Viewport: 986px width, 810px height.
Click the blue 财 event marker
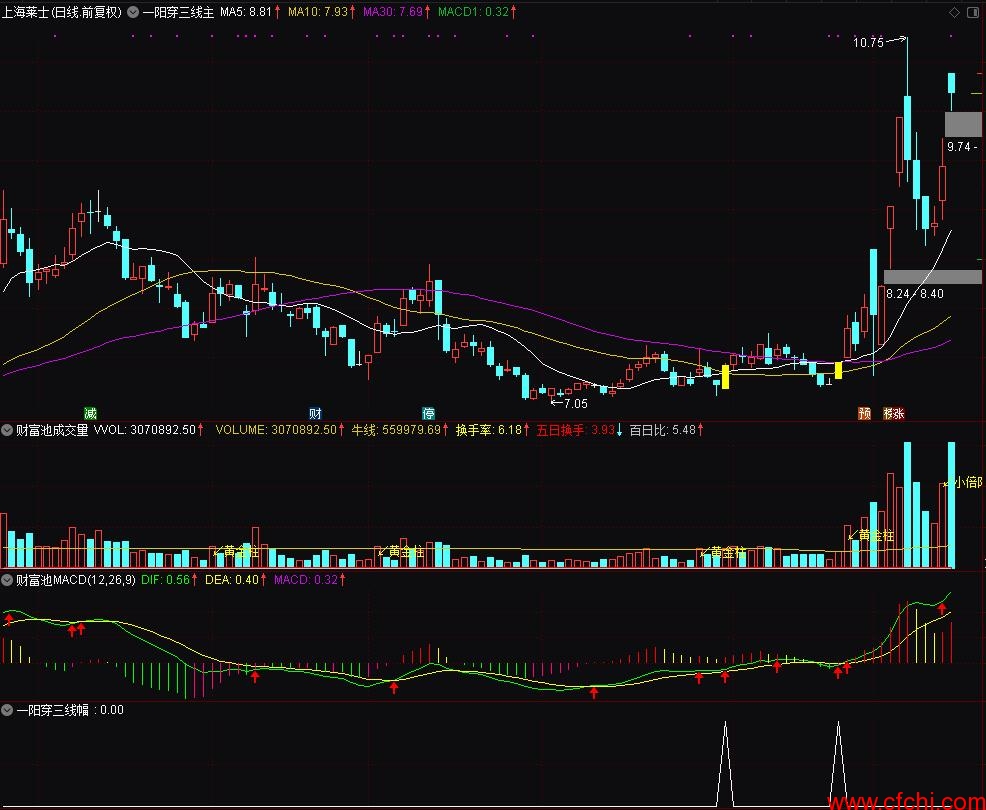(x=315, y=413)
